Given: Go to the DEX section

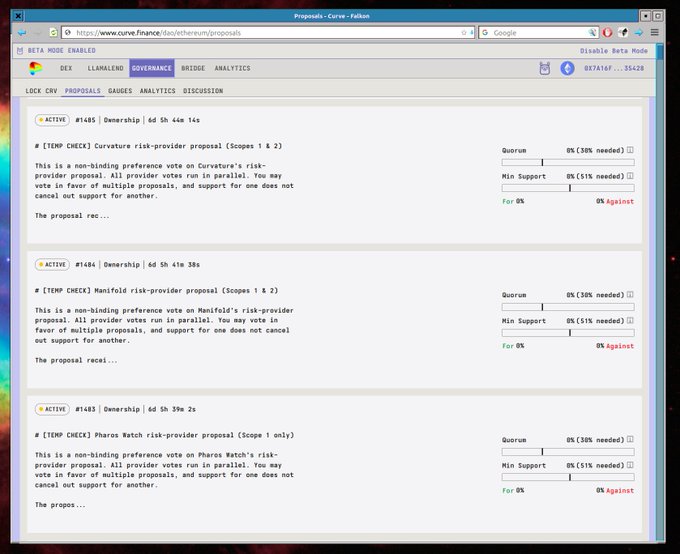Looking at the screenshot, I should point(66,68).
